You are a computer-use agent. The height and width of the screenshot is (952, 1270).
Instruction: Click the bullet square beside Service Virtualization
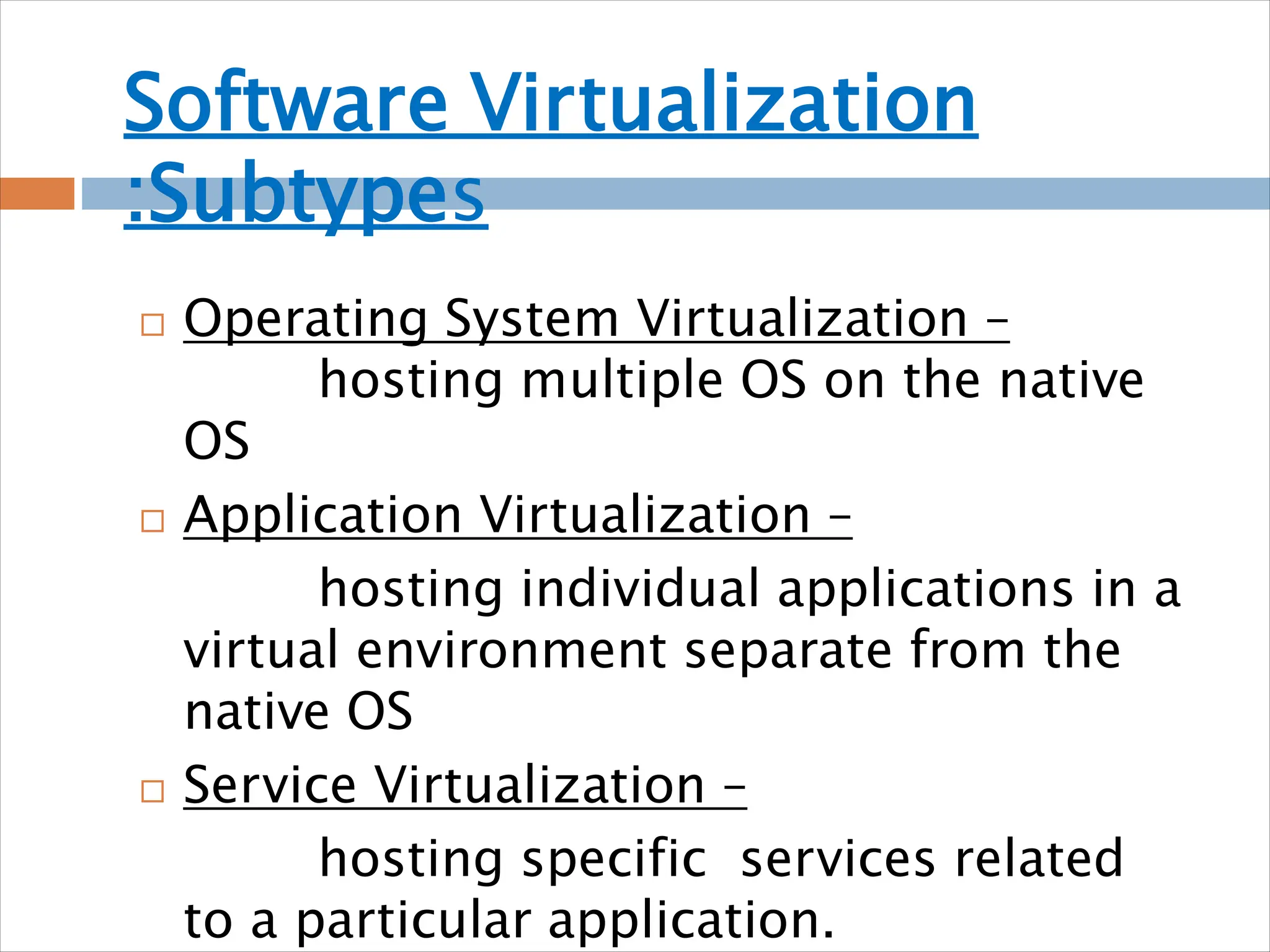(153, 791)
